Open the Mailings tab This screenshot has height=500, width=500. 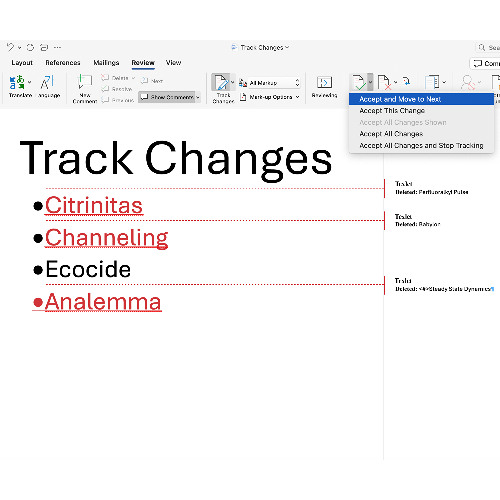click(106, 63)
